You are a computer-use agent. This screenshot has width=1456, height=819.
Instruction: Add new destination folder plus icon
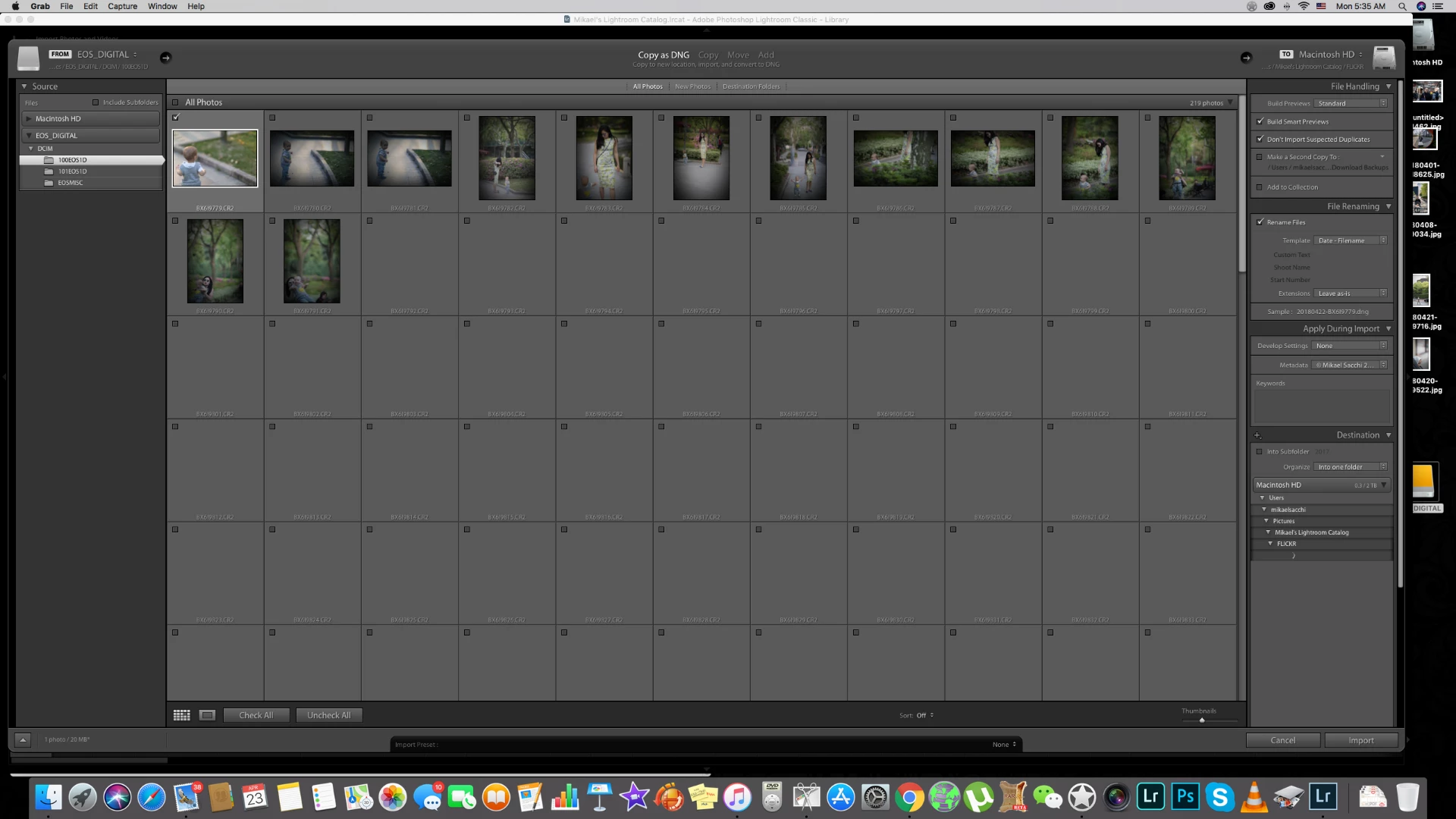click(x=1257, y=435)
